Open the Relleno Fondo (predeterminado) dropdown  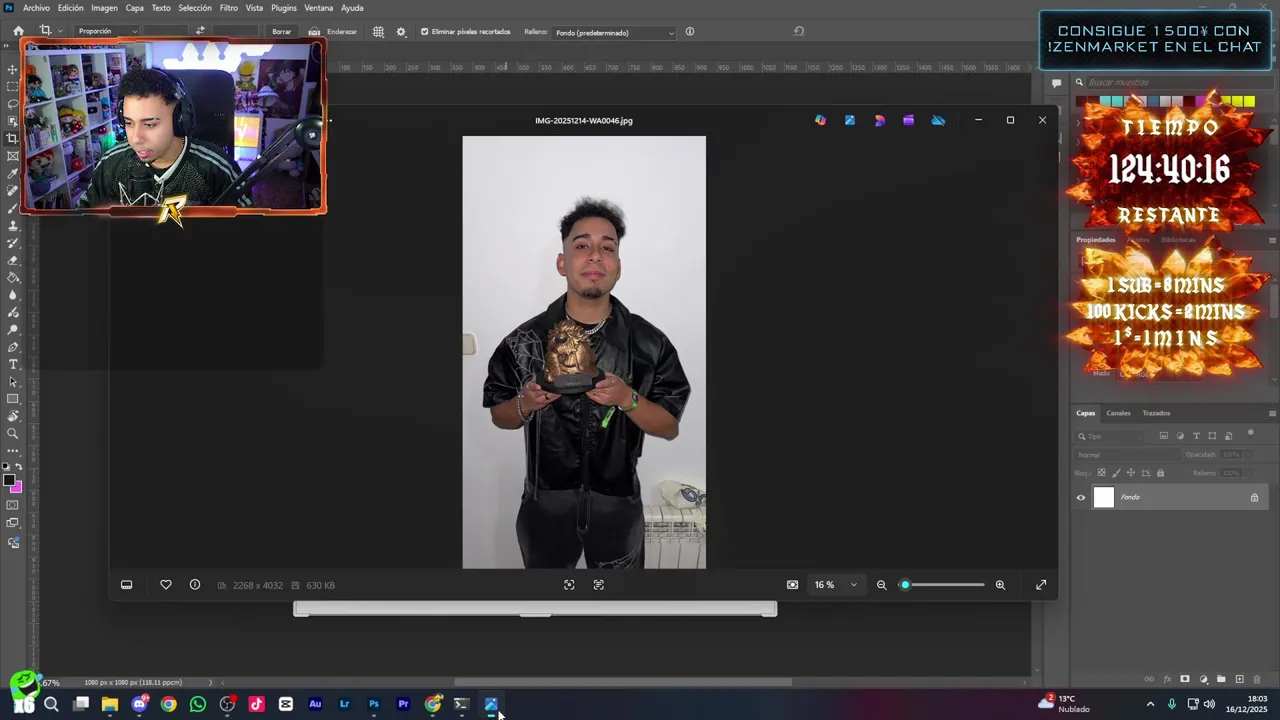614,32
